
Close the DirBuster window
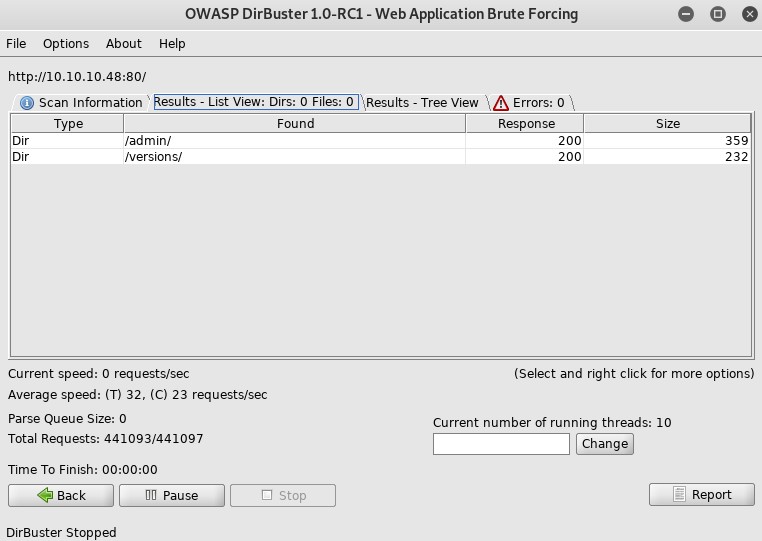coord(749,14)
